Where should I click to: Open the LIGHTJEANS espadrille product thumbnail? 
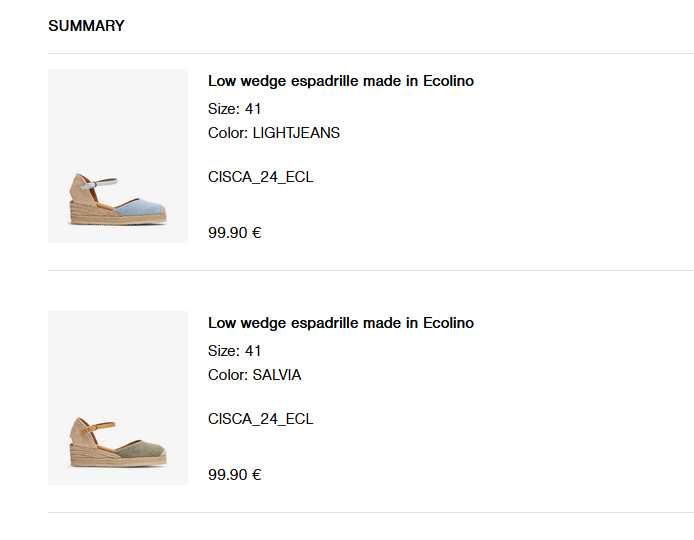pos(118,156)
